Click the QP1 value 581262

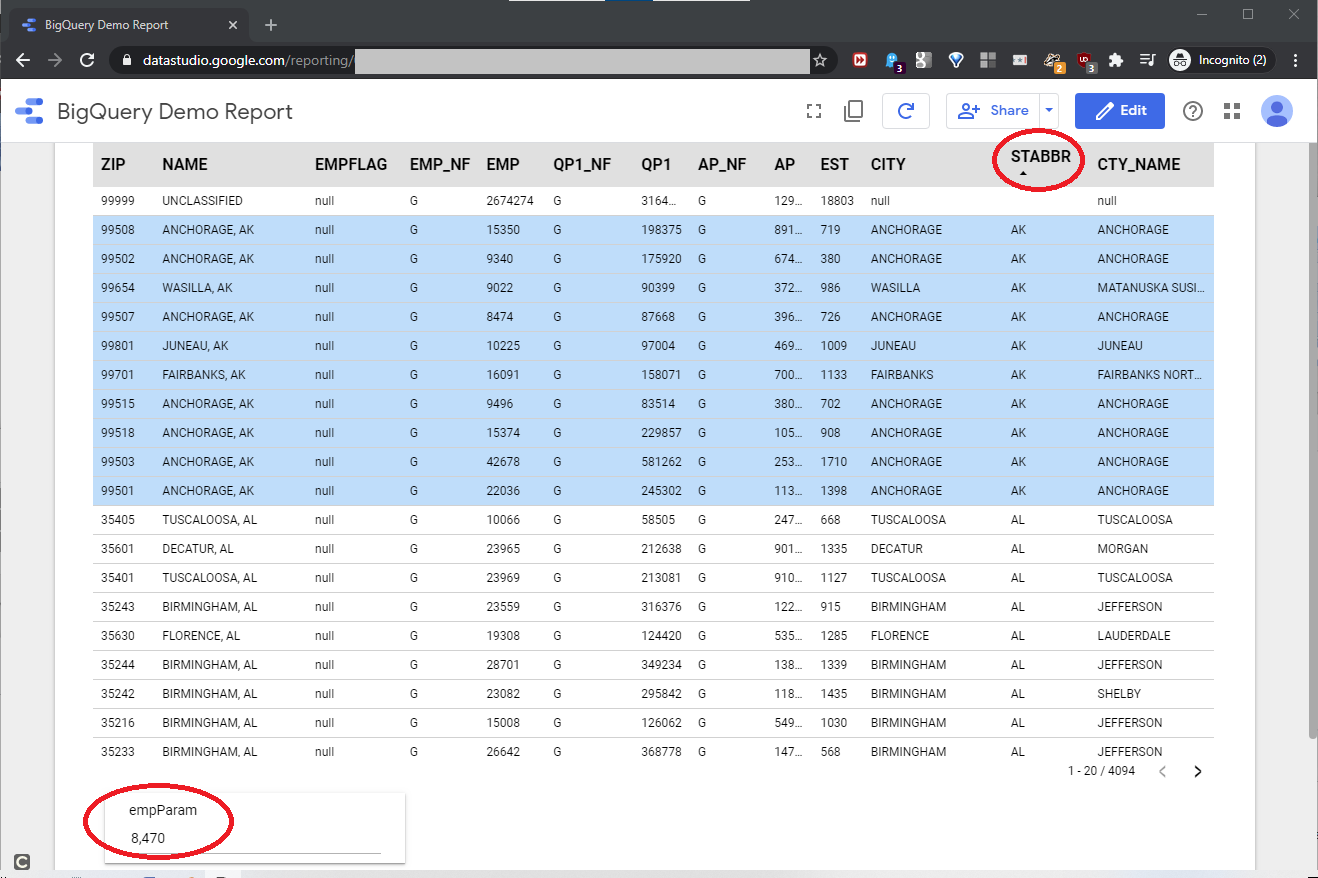click(661, 462)
